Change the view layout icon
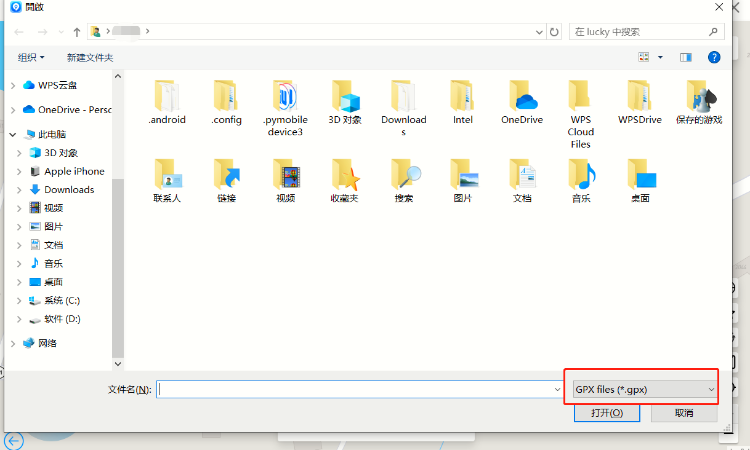 click(644, 57)
